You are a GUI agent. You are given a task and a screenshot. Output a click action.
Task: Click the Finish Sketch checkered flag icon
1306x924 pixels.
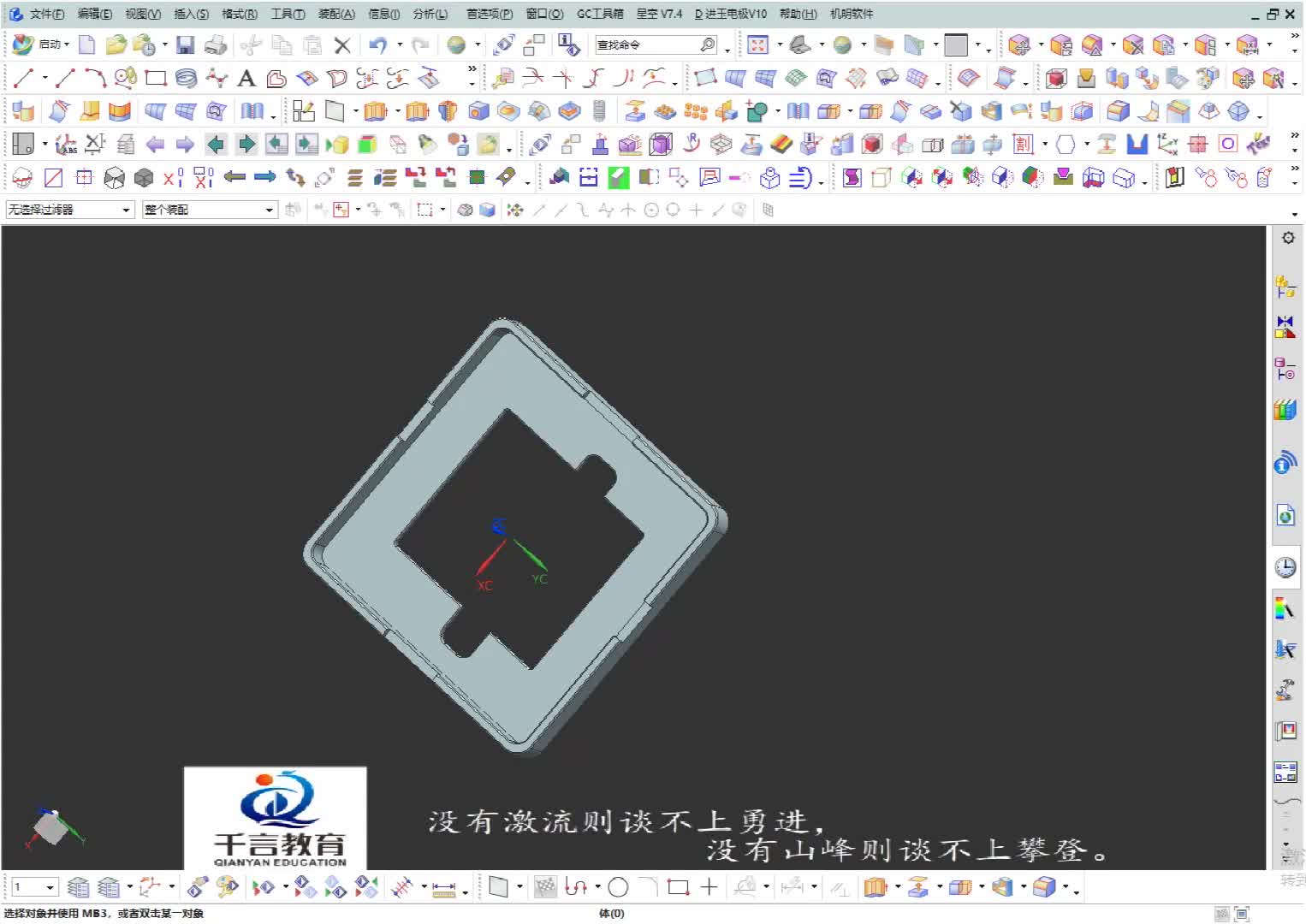tap(545, 887)
